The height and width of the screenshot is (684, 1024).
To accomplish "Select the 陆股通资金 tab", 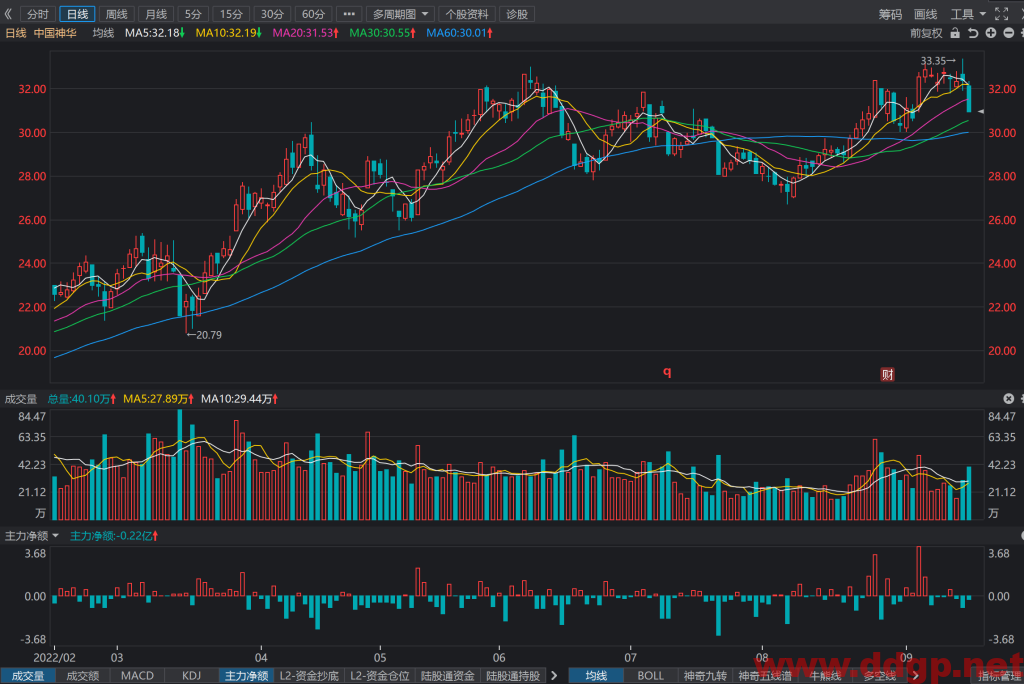I will (447, 676).
